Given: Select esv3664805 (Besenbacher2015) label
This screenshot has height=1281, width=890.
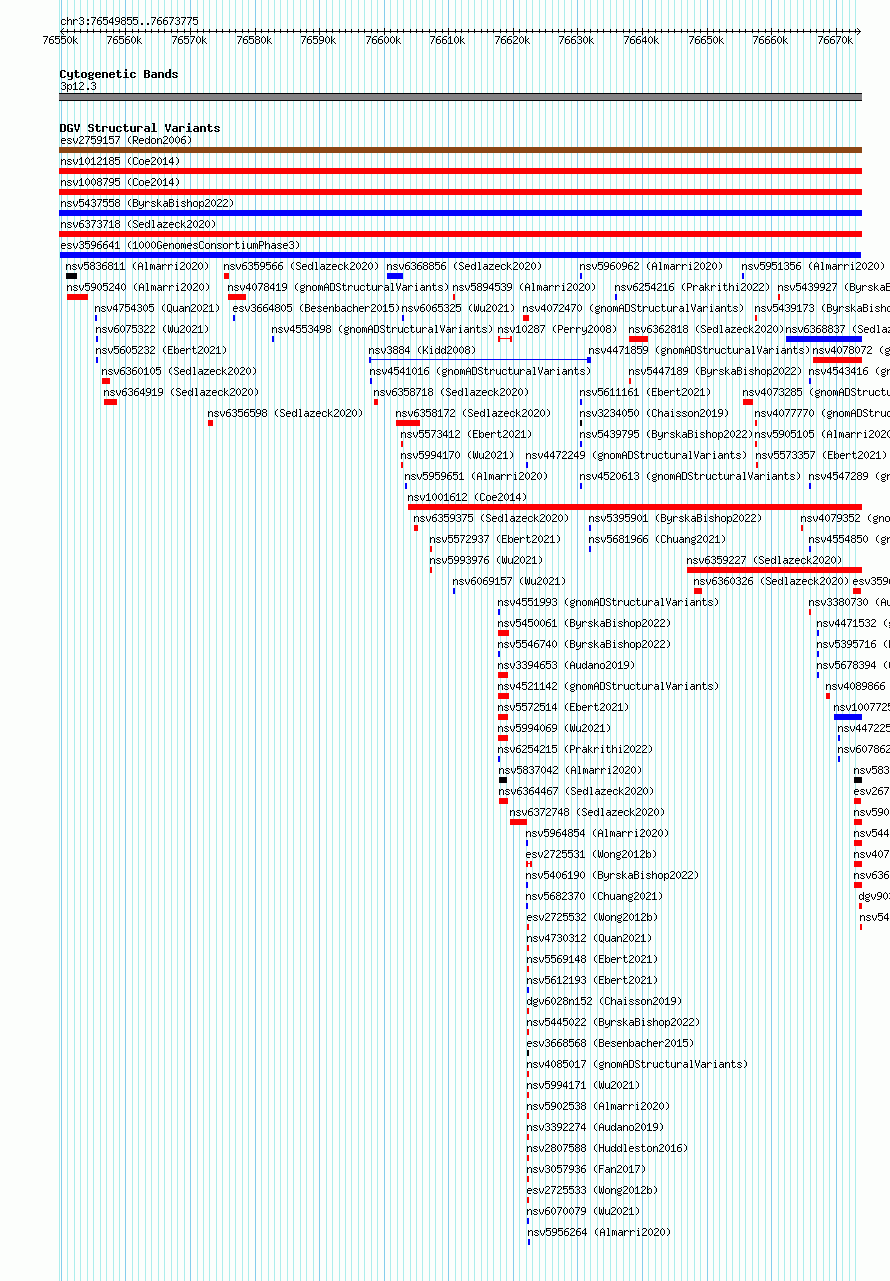Looking at the screenshot, I should 316,308.
